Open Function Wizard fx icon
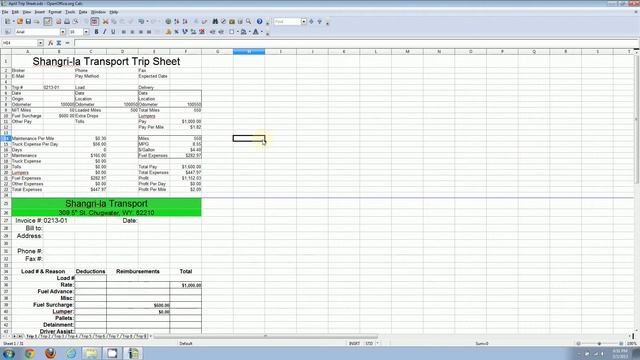Screen dimensions: 640x360 (51, 43)
